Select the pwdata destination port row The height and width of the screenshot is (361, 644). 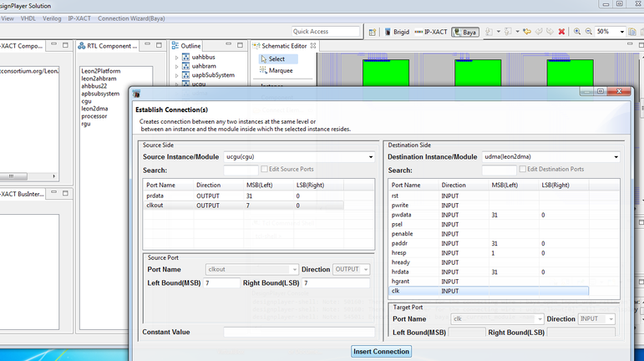point(489,215)
